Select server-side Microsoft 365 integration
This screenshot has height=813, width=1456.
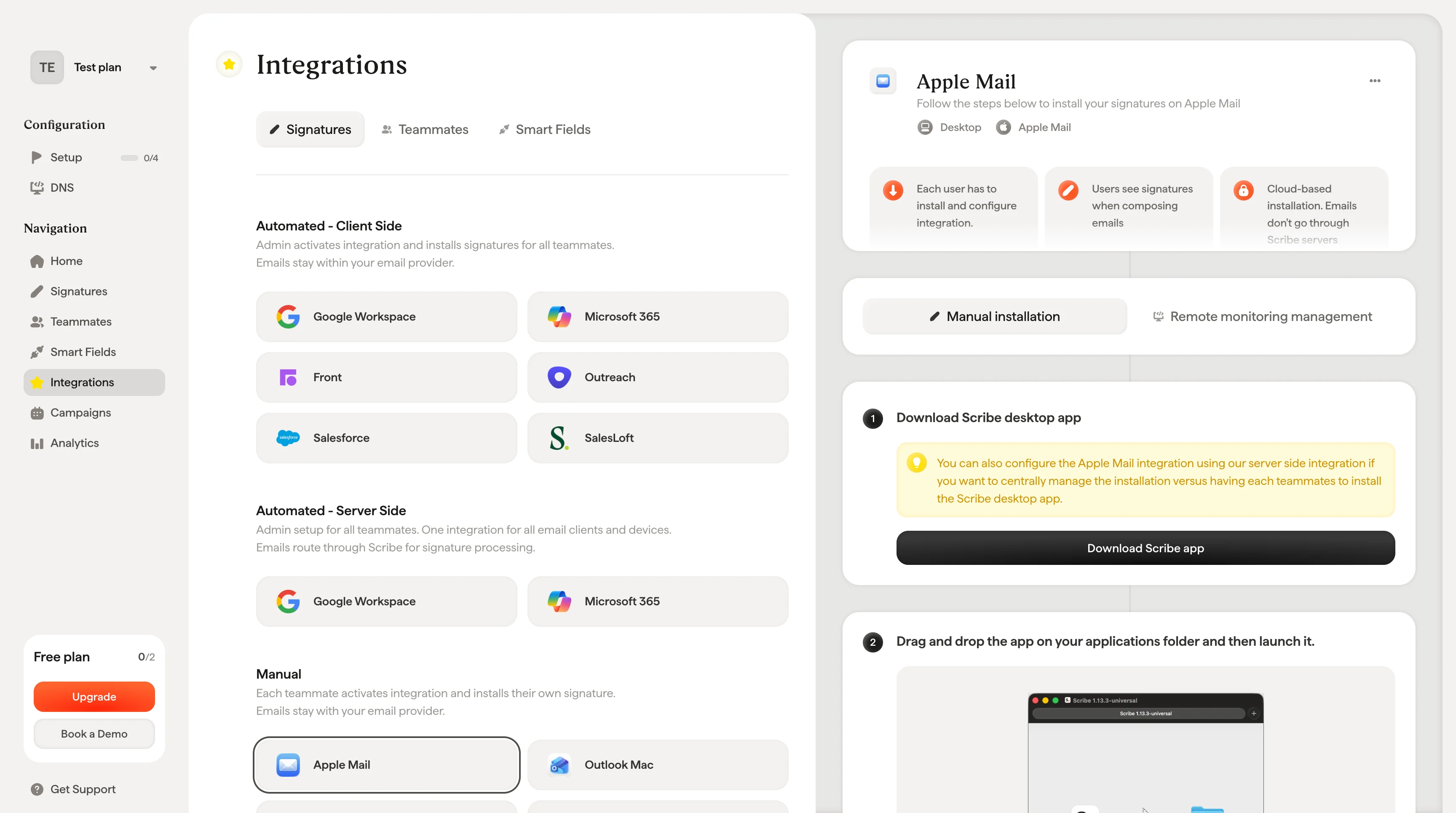coord(658,602)
